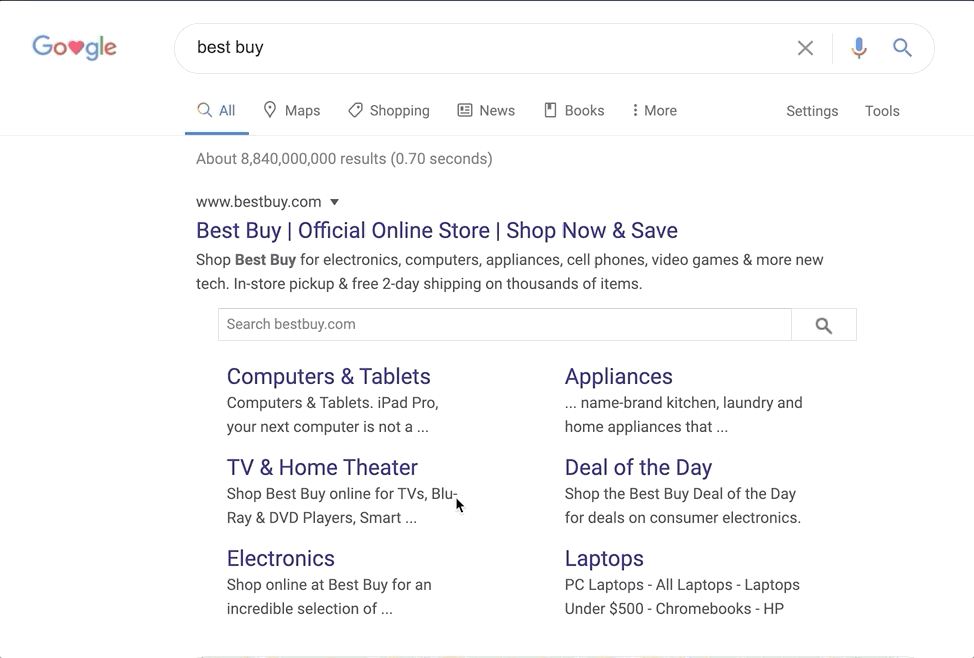Click the bestbuy.com sitelinks search magnifier button
This screenshot has height=658, width=974.
[824, 325]
